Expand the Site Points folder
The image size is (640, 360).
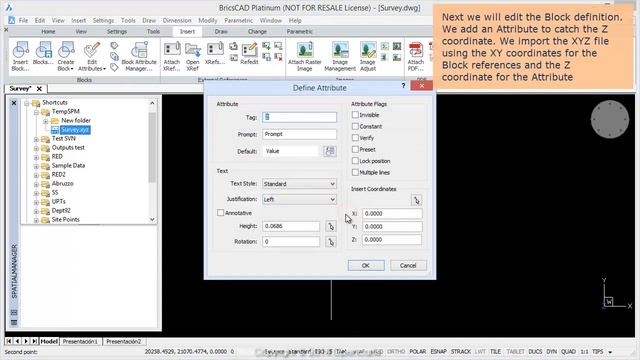[36, 220]
